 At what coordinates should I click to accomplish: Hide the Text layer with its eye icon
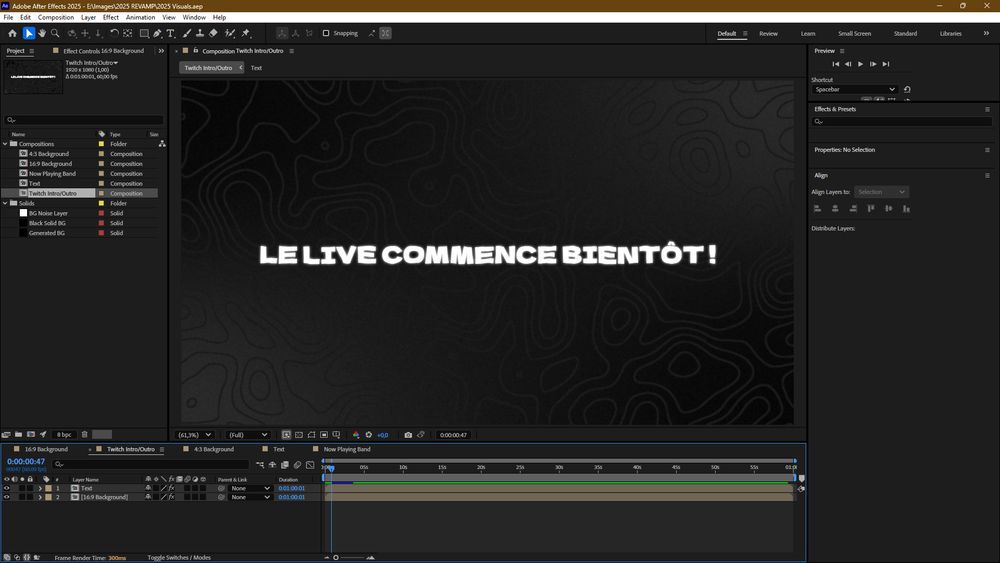[6, 488]
